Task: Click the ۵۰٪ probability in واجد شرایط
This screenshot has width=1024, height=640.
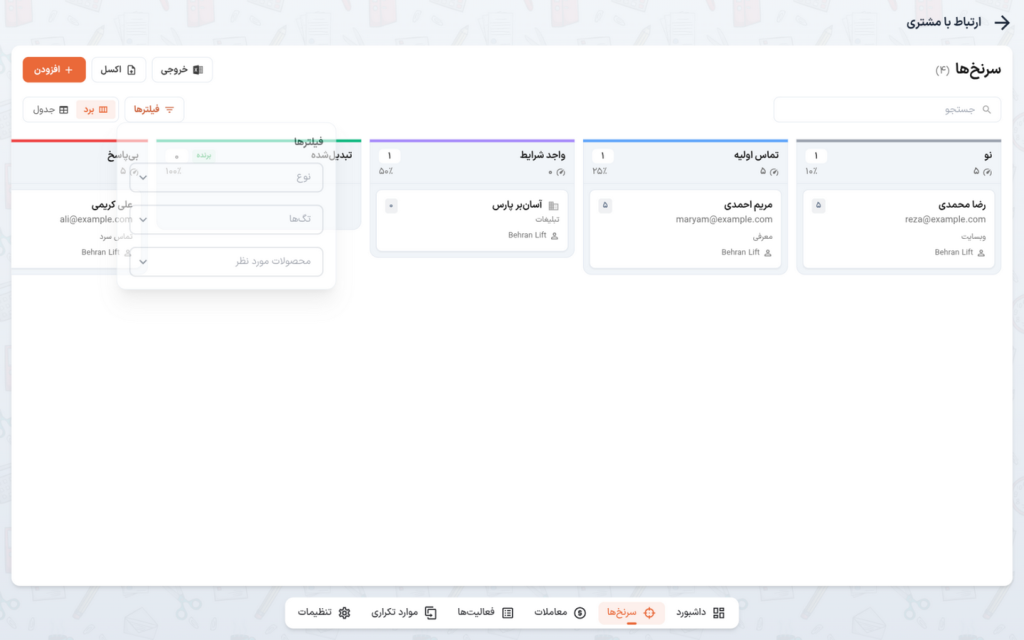Action: pos(386,171)
